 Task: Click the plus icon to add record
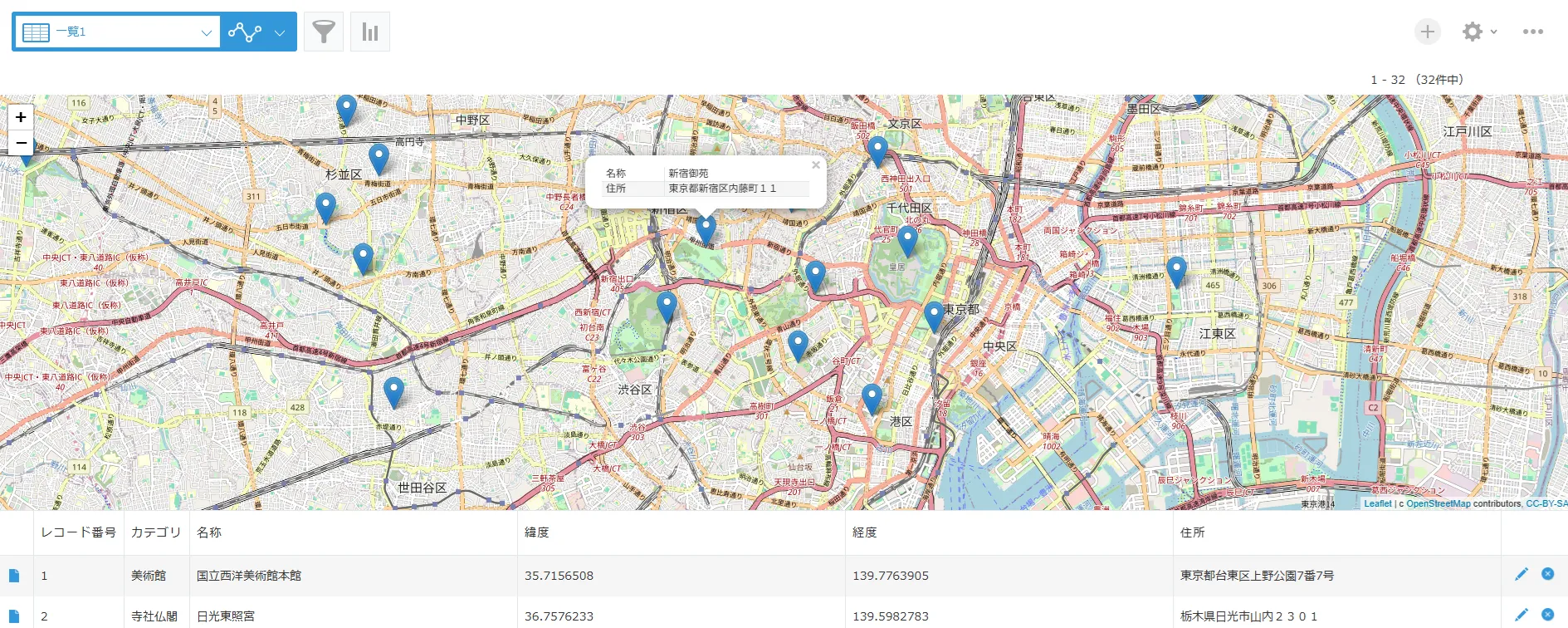coord(1427,32)
